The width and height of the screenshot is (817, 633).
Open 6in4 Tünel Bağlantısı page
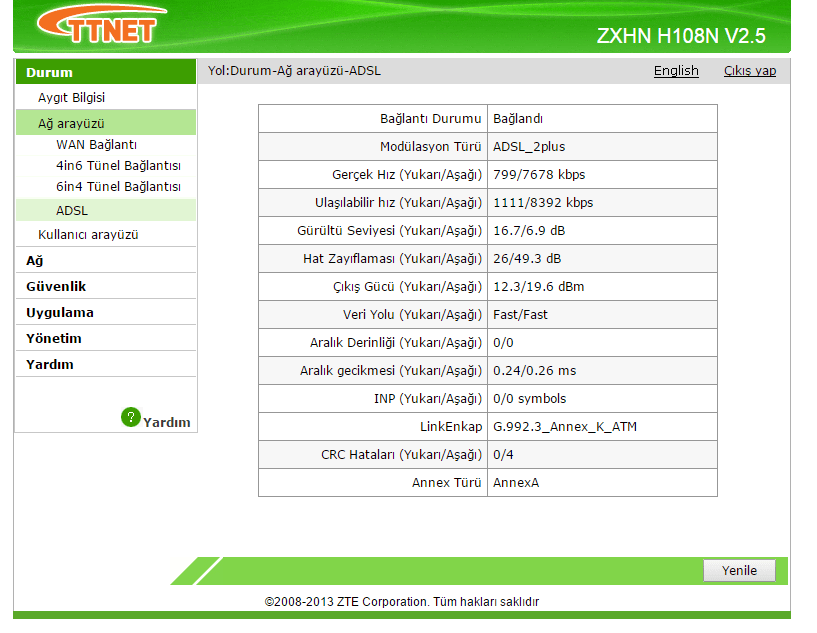coord(118,187)
